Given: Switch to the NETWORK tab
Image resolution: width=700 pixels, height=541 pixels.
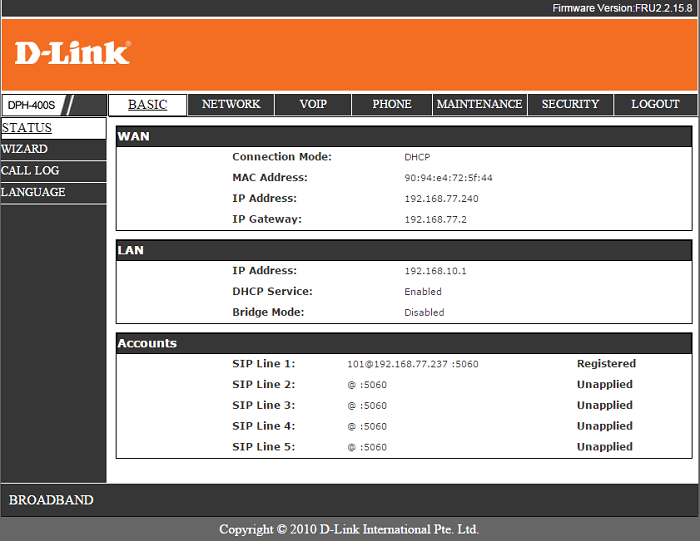Looking at the screenshot, I should (231, 104).
